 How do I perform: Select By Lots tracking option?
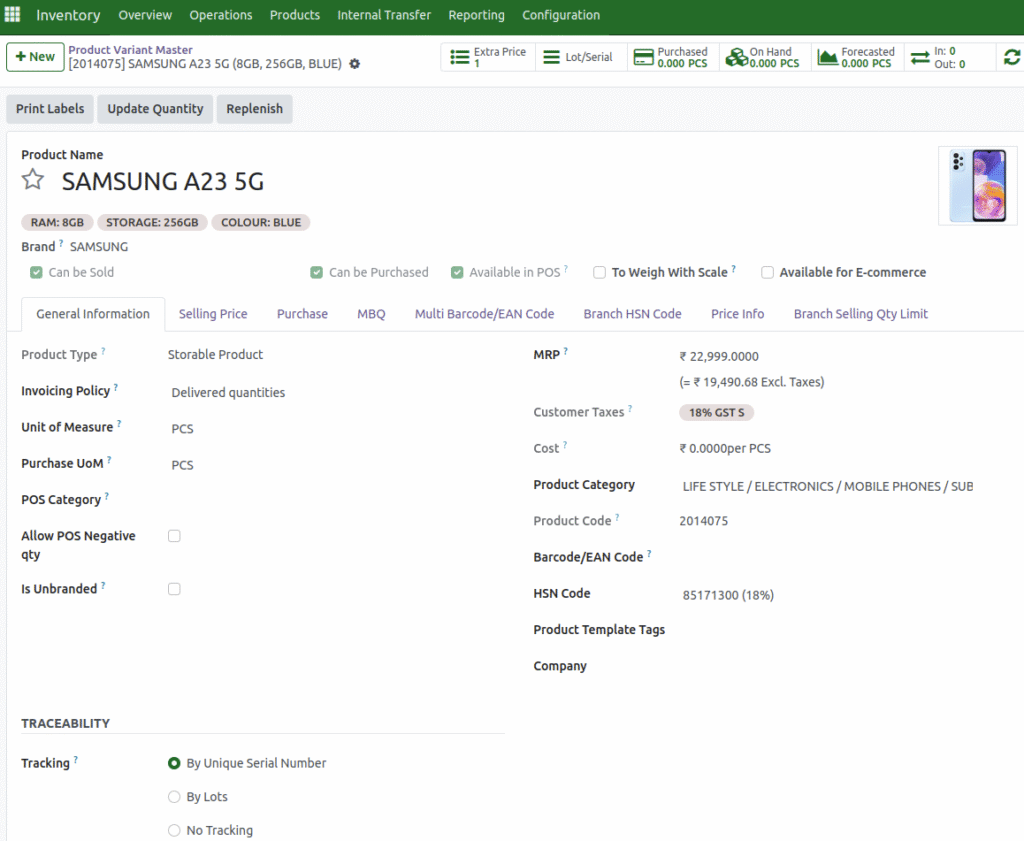click(175, 797)
